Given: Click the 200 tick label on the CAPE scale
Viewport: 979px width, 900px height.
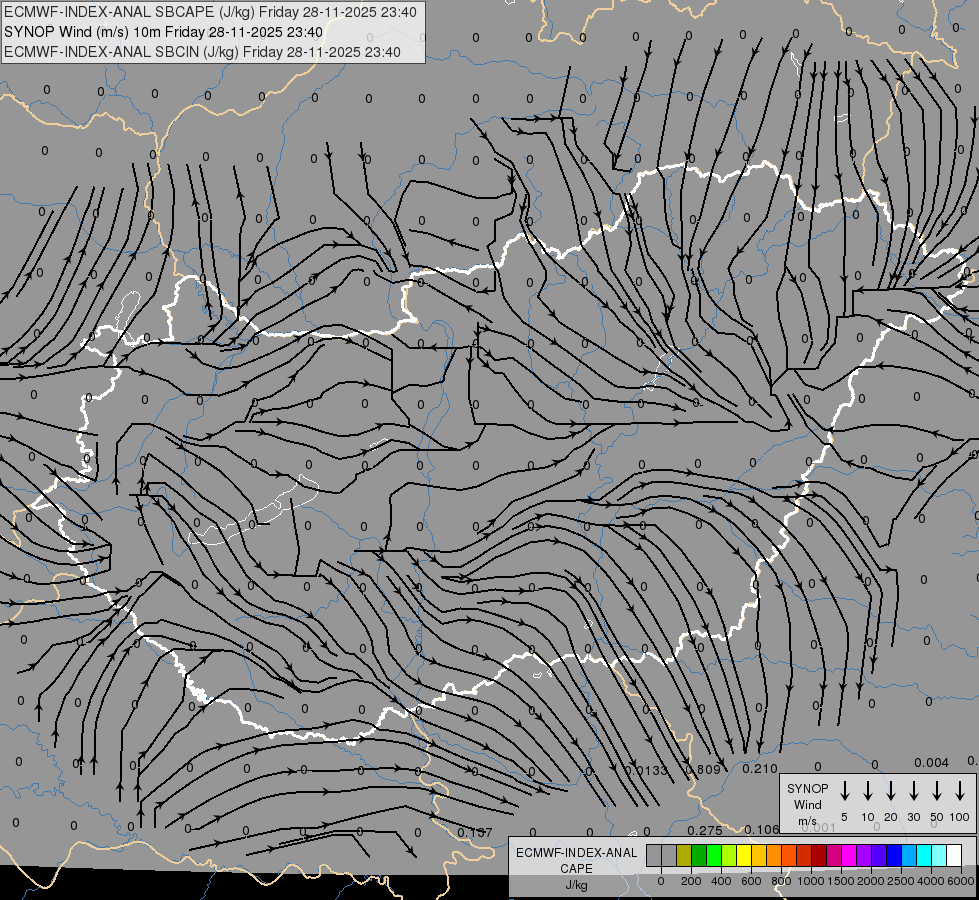Looking at the screenshot, I should [x=691, y=881].
